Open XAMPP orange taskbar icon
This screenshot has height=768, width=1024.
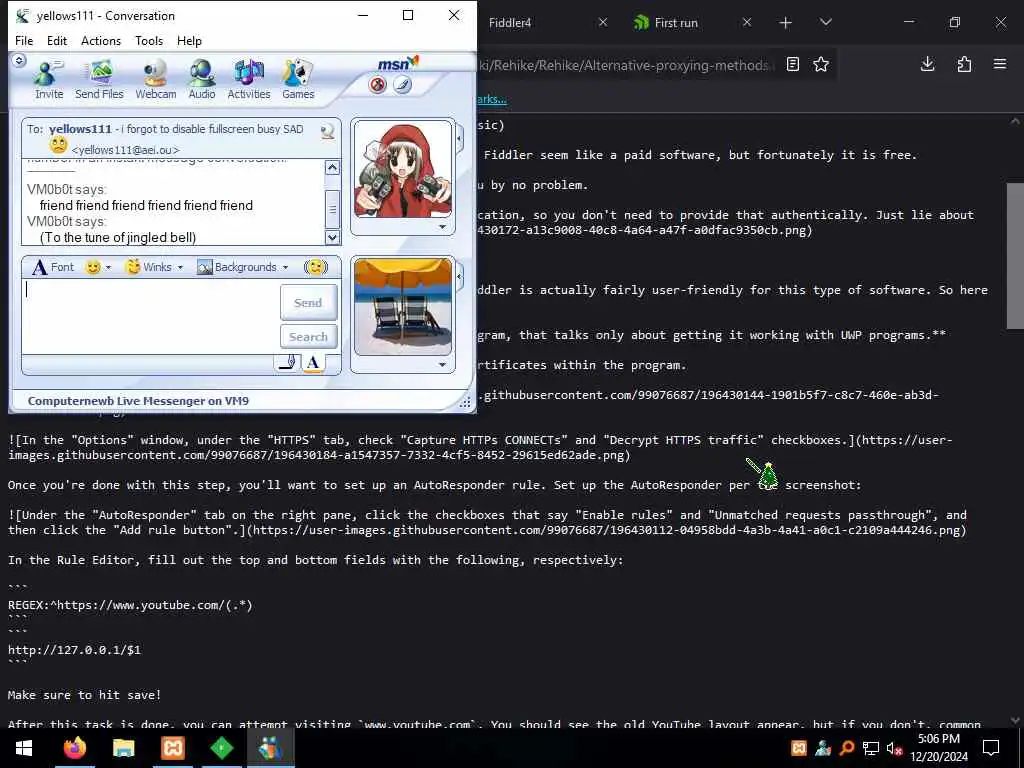click(x=173, y=748)
